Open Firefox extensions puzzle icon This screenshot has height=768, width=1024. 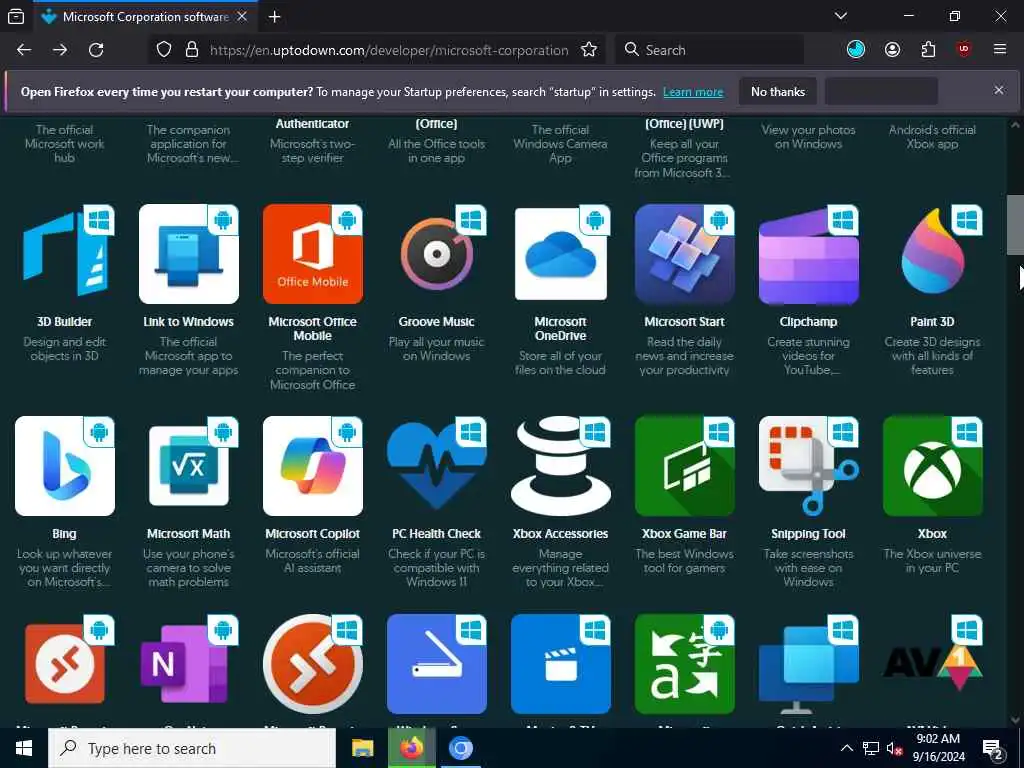tap(928, 50)
